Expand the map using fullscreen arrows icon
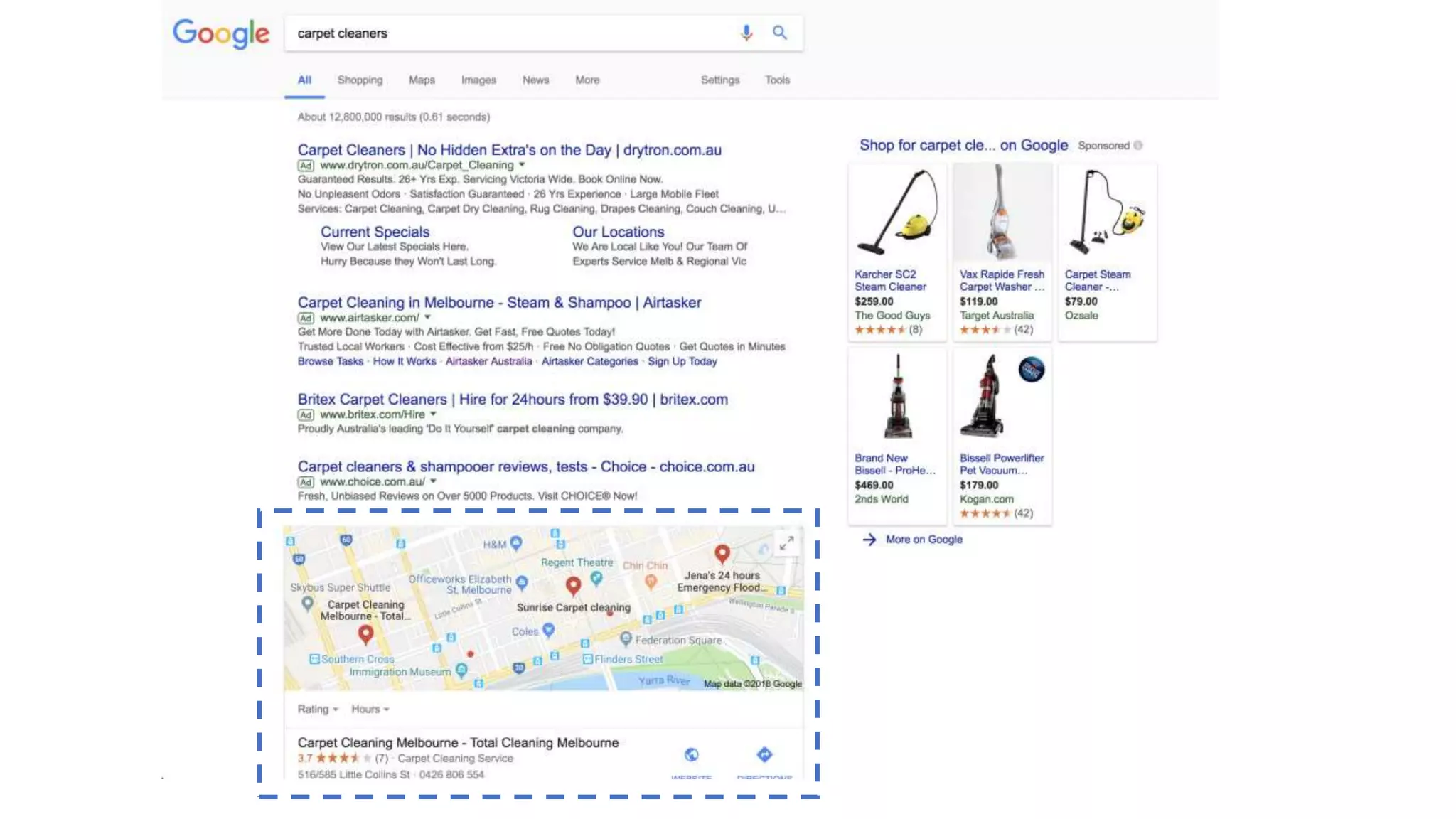Image resolution: width=1456 pixels, height=819 pixels. coord(786,544)
